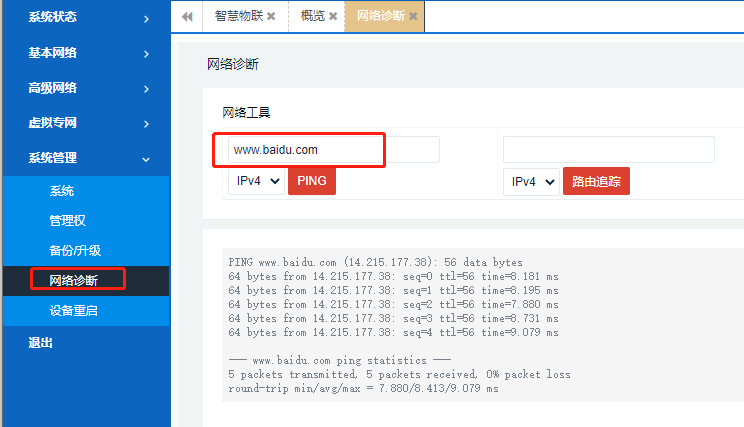Click 退出 to log out
The image size is (744, 427).
(x=41, y=343)
